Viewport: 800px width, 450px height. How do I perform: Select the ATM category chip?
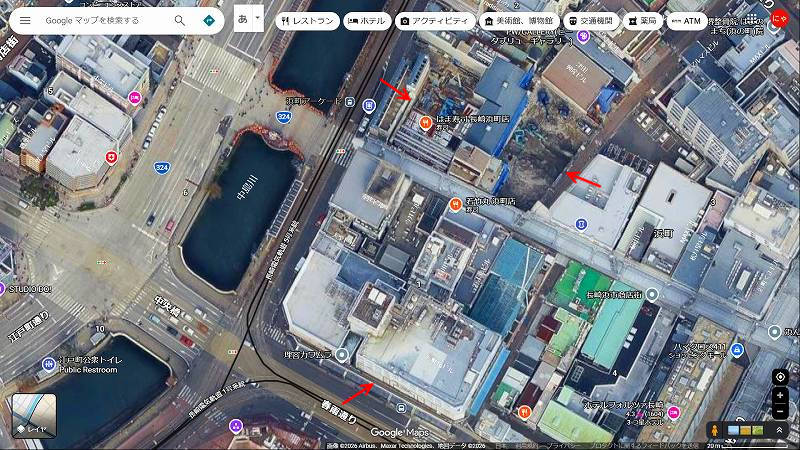[x=686, y=21]
